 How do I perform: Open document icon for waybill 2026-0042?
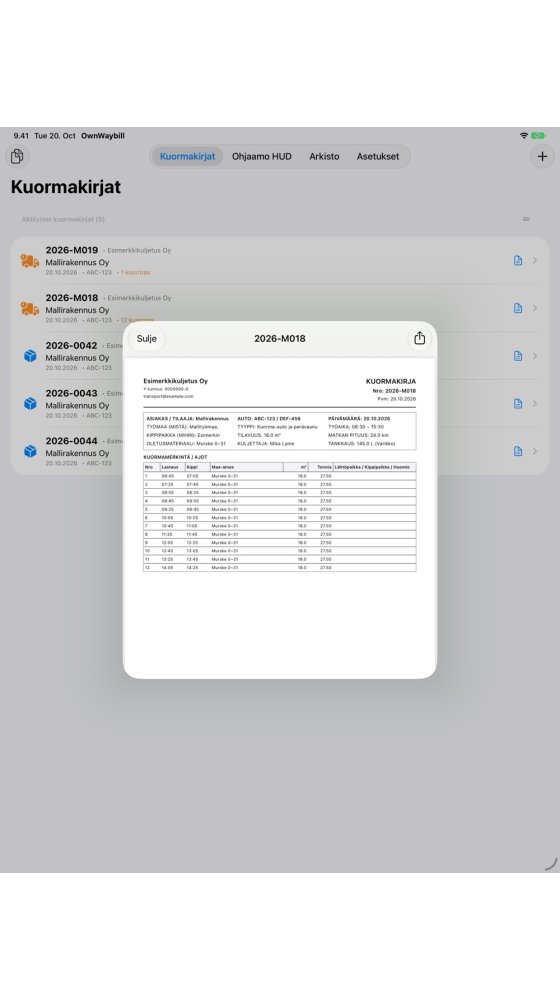pos(518,356)
